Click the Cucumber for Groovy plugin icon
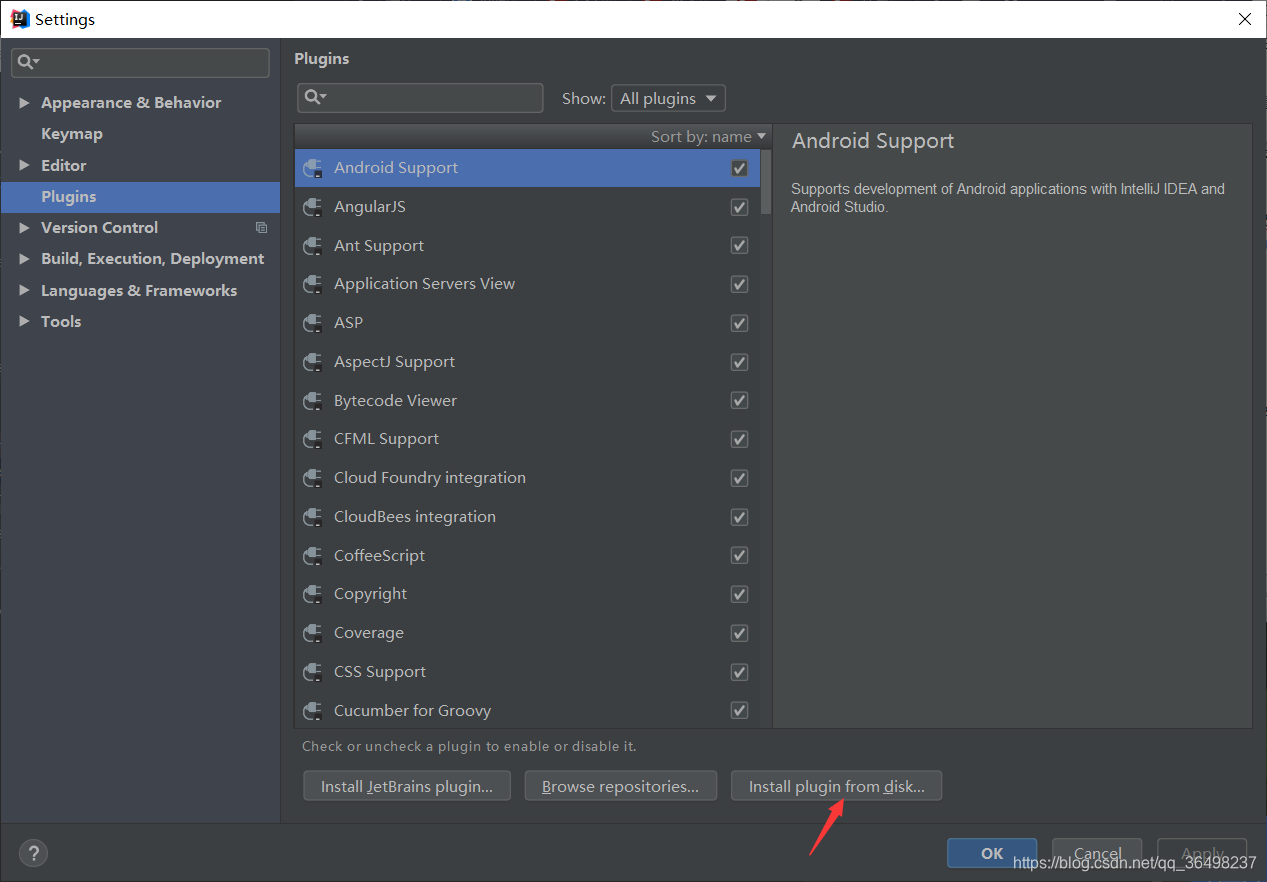Screen dimensions: 1267x882 click(x=313, y=711)
